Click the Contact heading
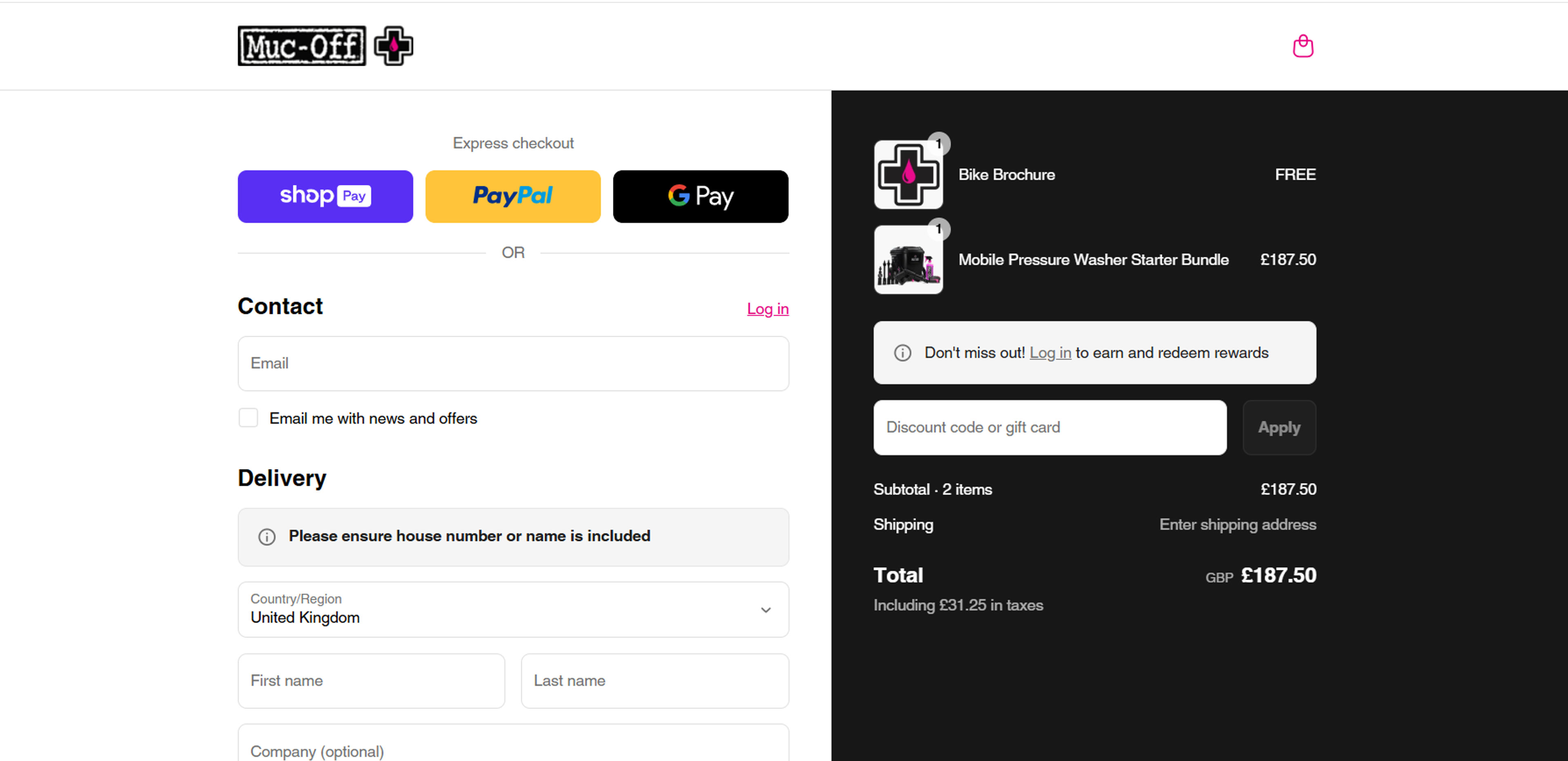1568x761 pixels. [x=280, y=306]
